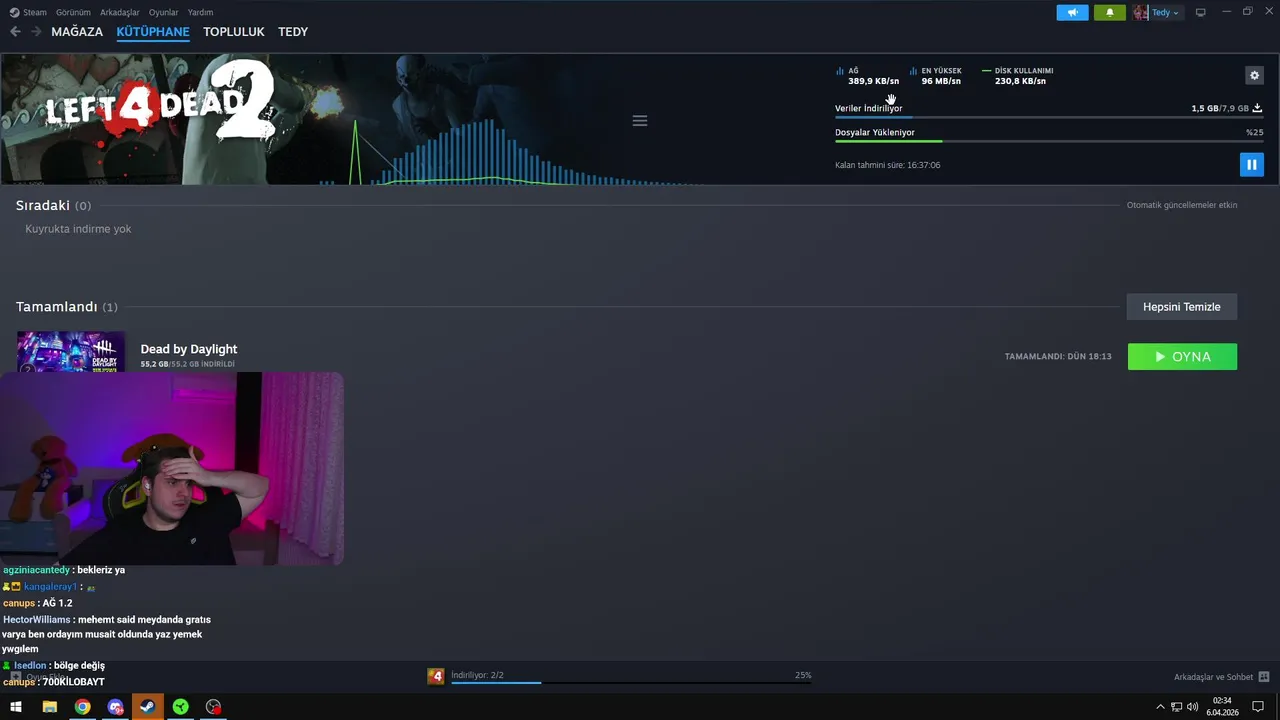Open the Windows Start menu
Screen dimensions: 1280x720
tap(16, 707)
